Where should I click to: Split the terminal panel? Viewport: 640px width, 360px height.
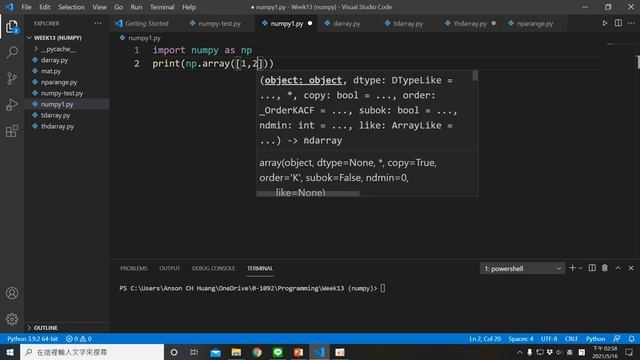(592, 268)
